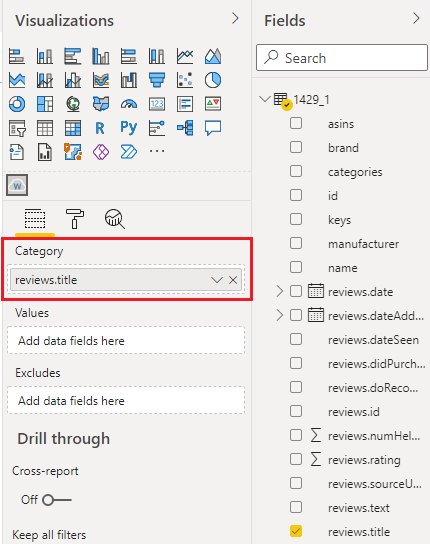Pick the Funnel chart icon

click(x=157, y=80)
